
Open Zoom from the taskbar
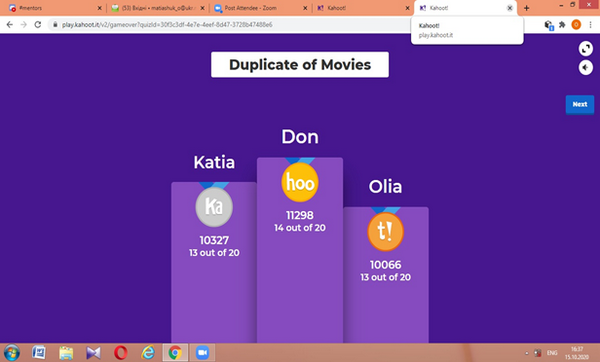click(x=202, y=352)
